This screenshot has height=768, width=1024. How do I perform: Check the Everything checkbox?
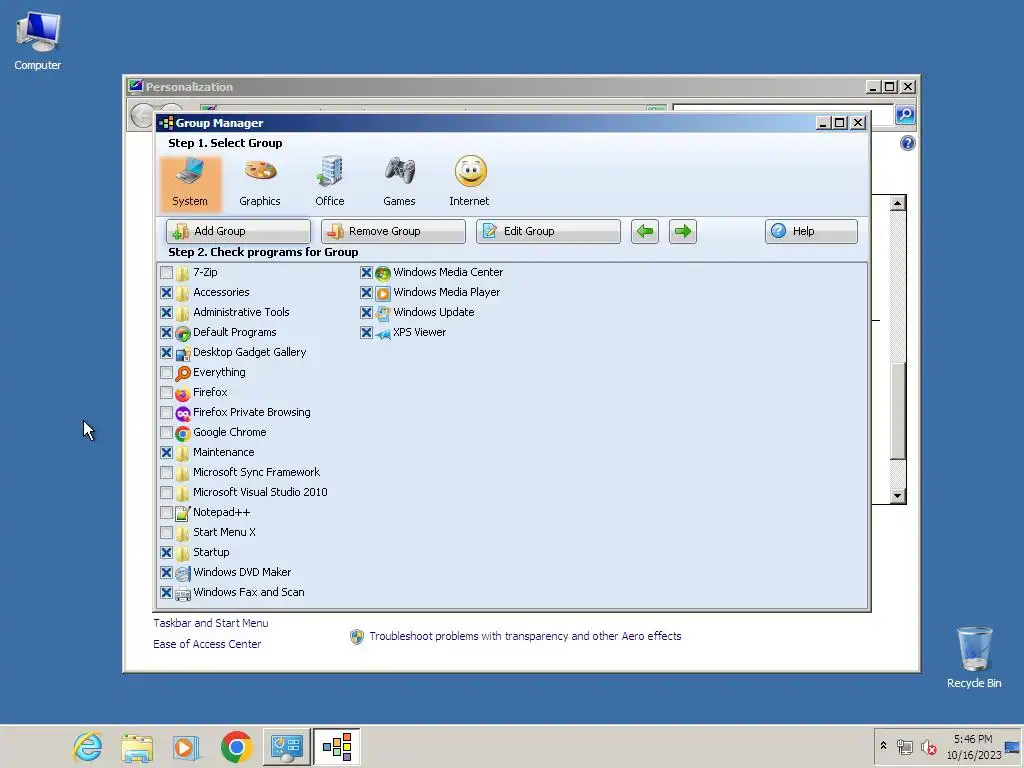tap(167, 372)
